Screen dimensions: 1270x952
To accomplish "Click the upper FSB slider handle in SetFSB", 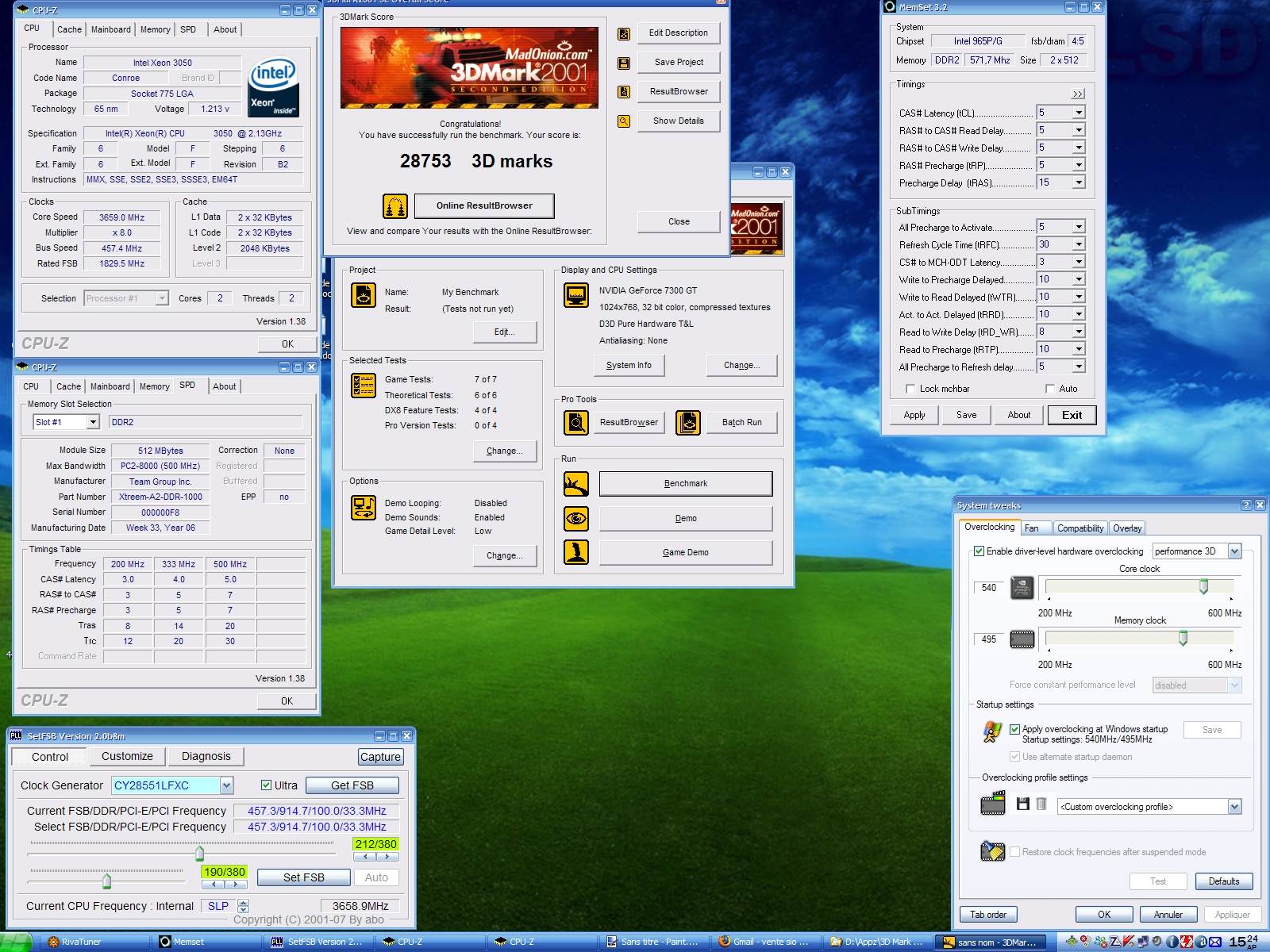I will pyautogui.click(x=199, y=854).
